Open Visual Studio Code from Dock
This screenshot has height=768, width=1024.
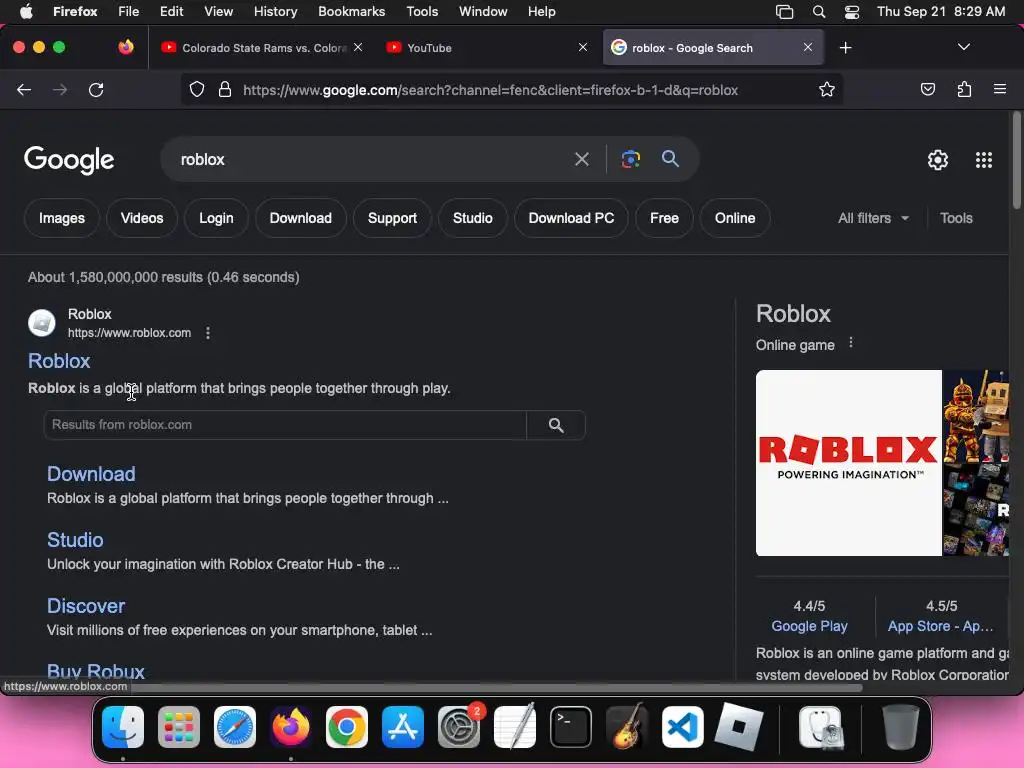click(x=682, y=727)
